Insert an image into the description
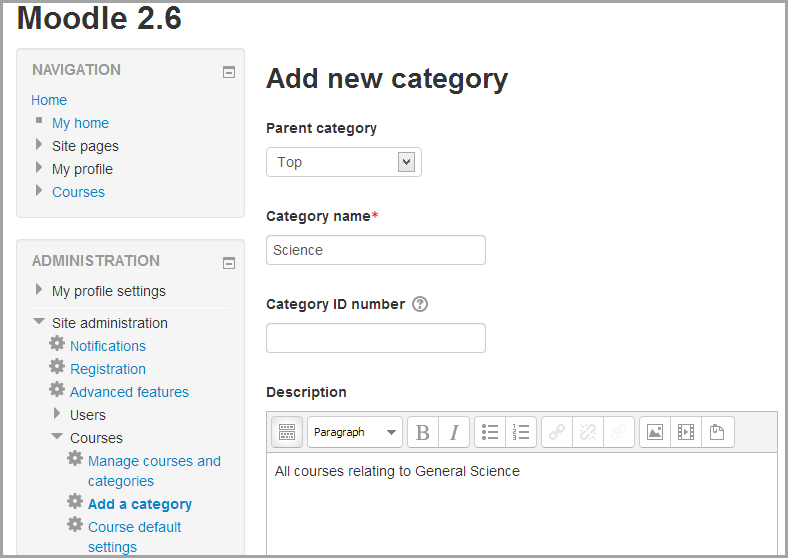788x558 pixels. click(655, 432)
